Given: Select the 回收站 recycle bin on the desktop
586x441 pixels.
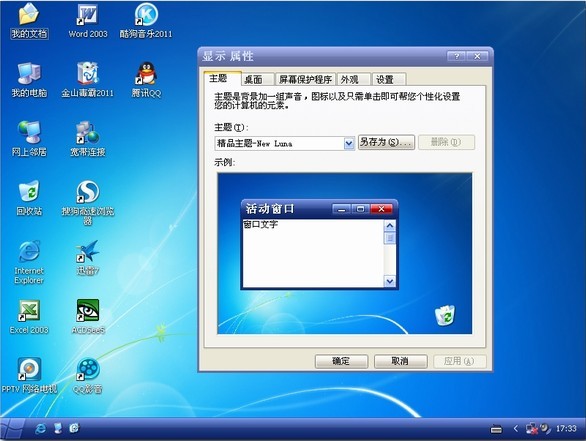Looking at the screenshot, I should [x=29, y=198].
